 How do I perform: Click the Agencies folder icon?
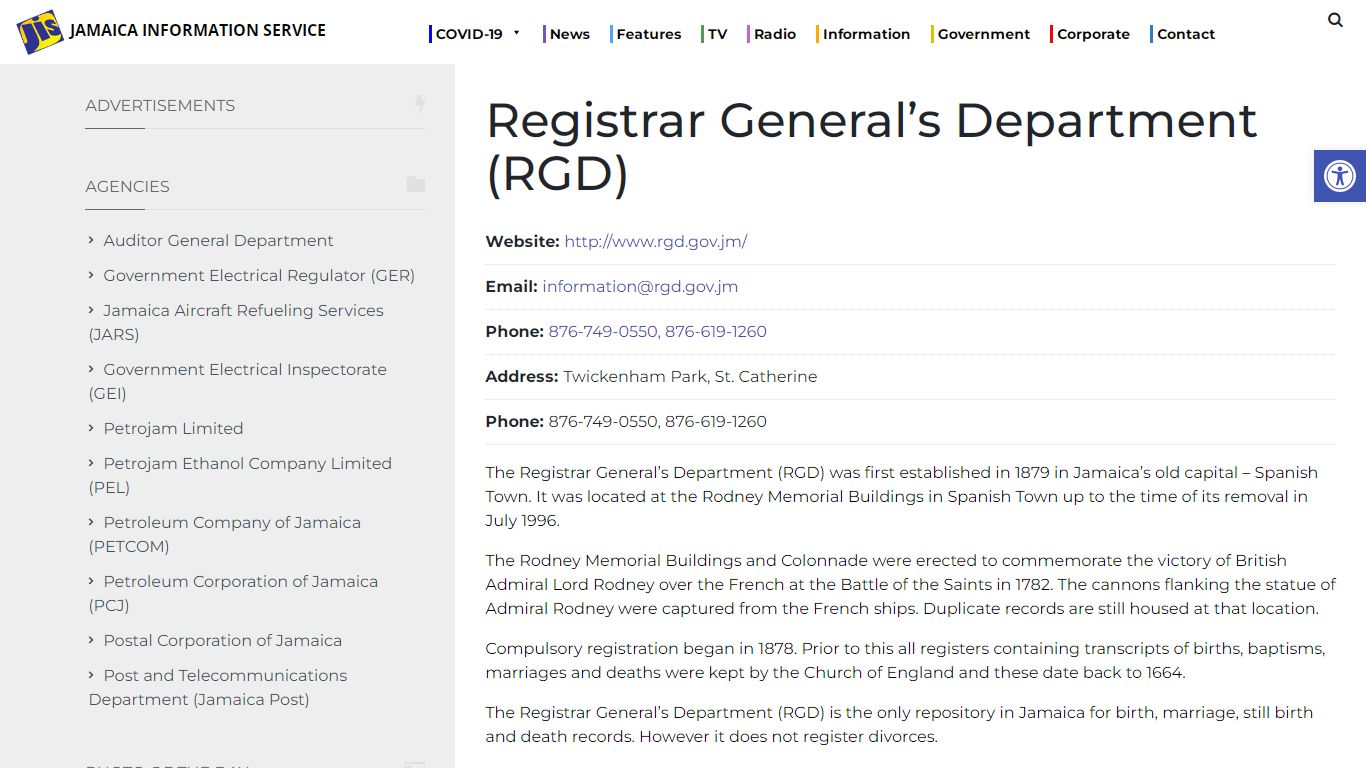click(x=416, y=185)
